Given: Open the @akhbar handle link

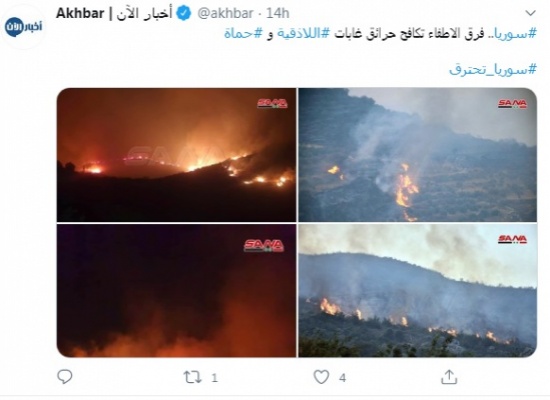Looking at the screenshot, I should coord(225,14).
